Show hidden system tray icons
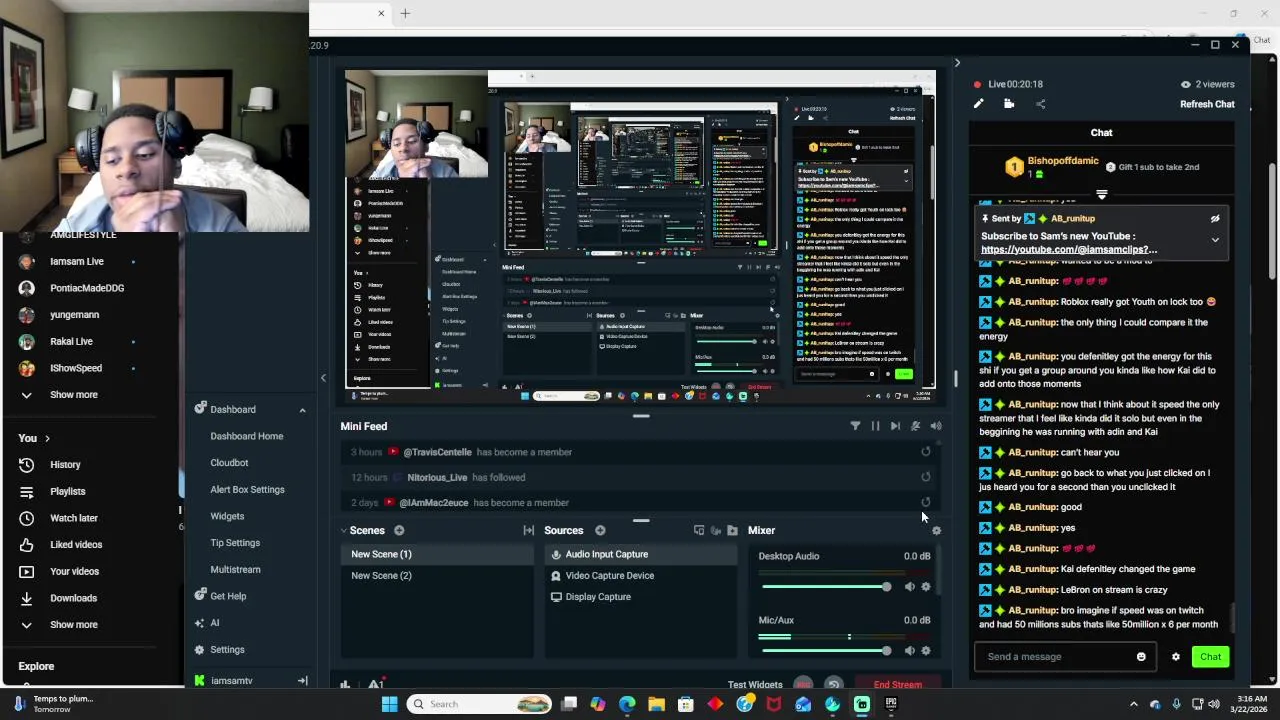Image resolution: width=1280 pixels, height=720 pixels. point(1133,704)
